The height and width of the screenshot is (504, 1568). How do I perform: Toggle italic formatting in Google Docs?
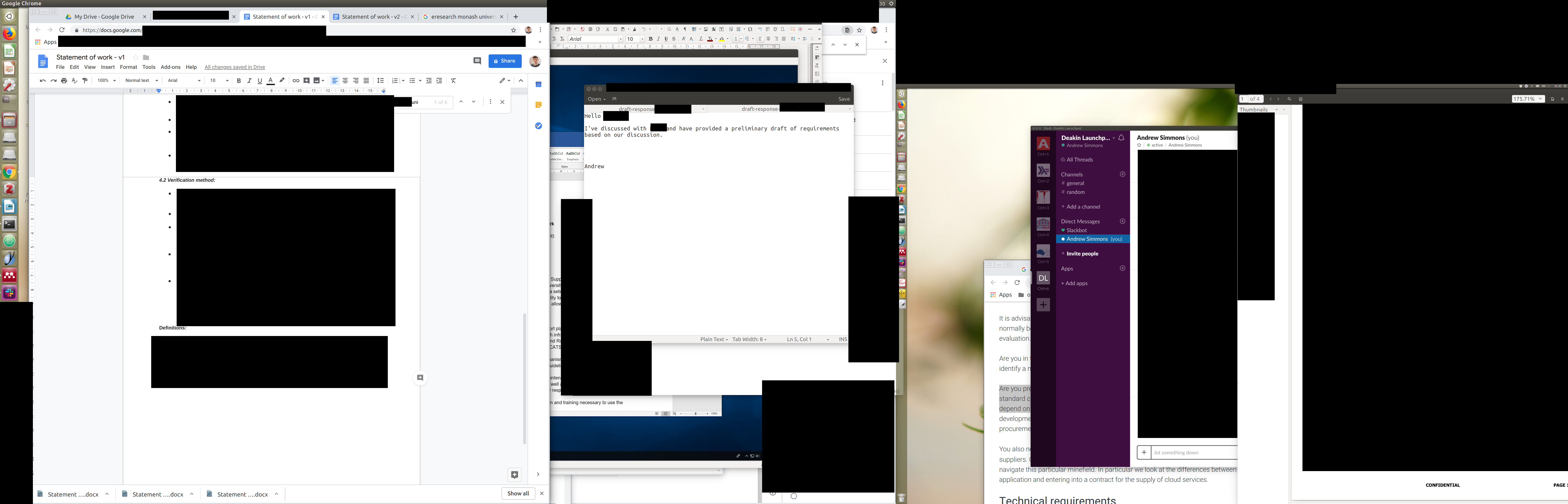click(x=250, y=80)
